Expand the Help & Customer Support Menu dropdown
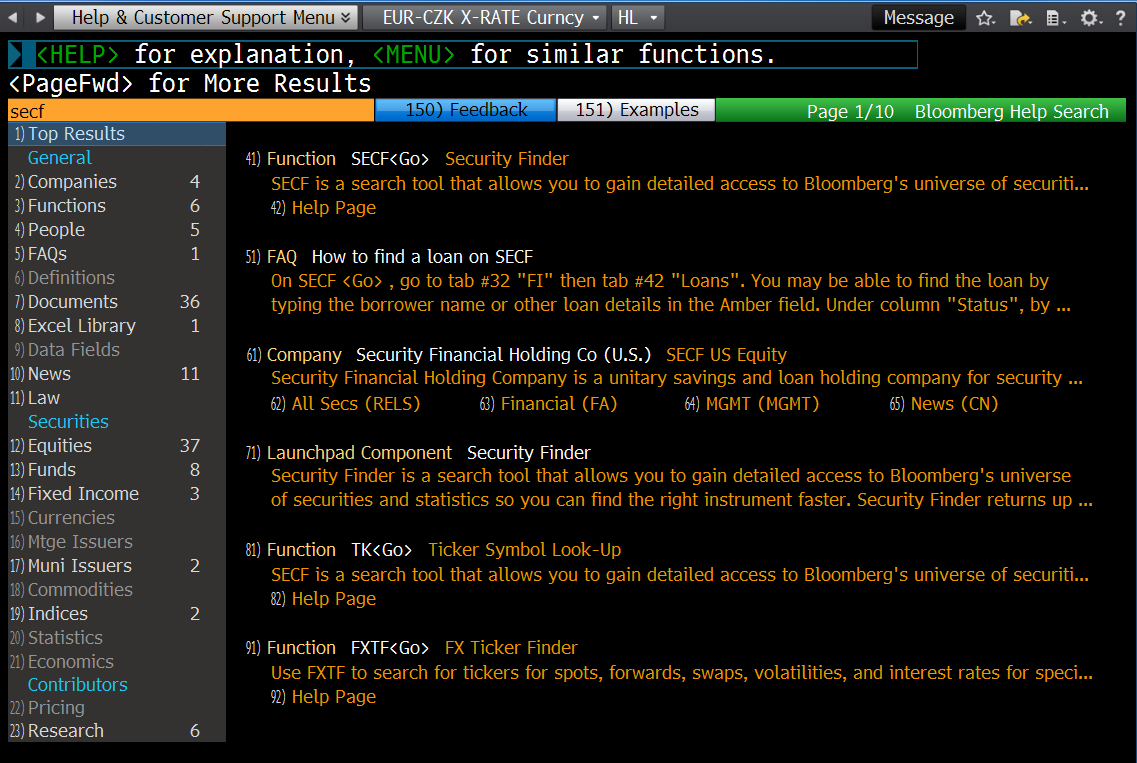Viewport: 1137px width, 763px height. tap(206, 17)
